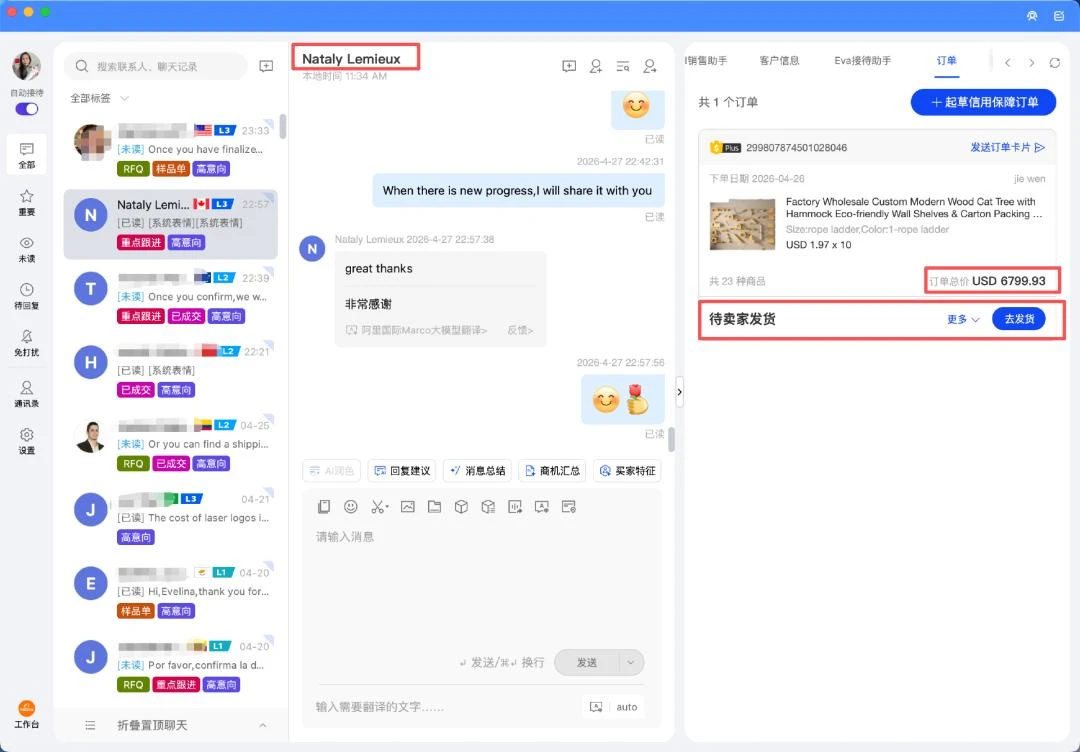
Task: Click the scissors screenshot tool
Action: click(379, 507)
